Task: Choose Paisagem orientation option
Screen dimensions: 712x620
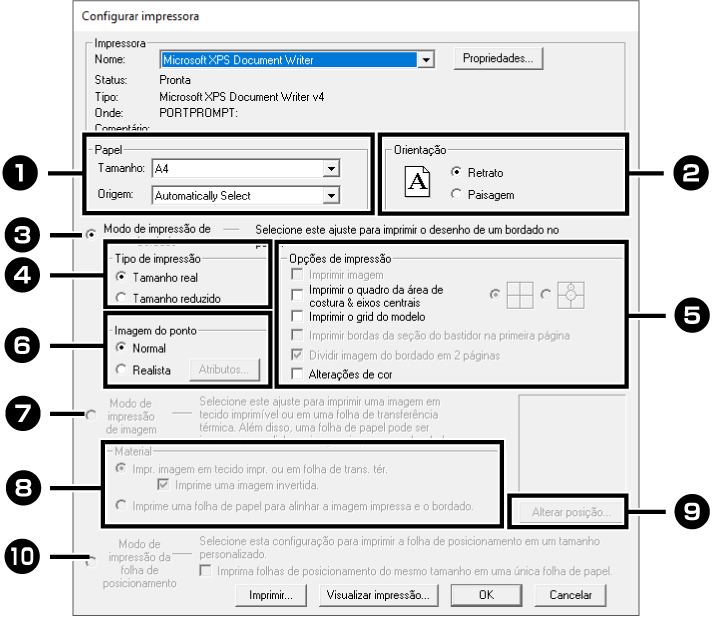Action: (x=457, y=194)
